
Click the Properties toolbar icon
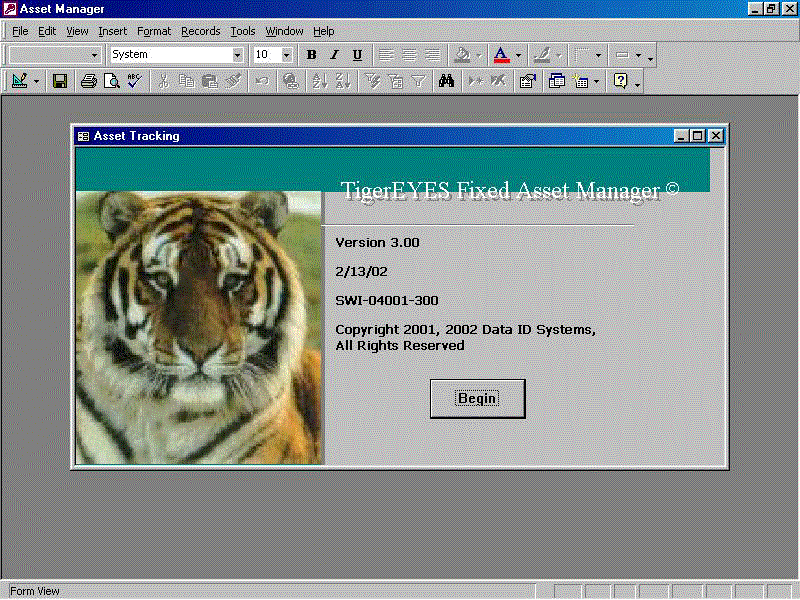point(527,81)
